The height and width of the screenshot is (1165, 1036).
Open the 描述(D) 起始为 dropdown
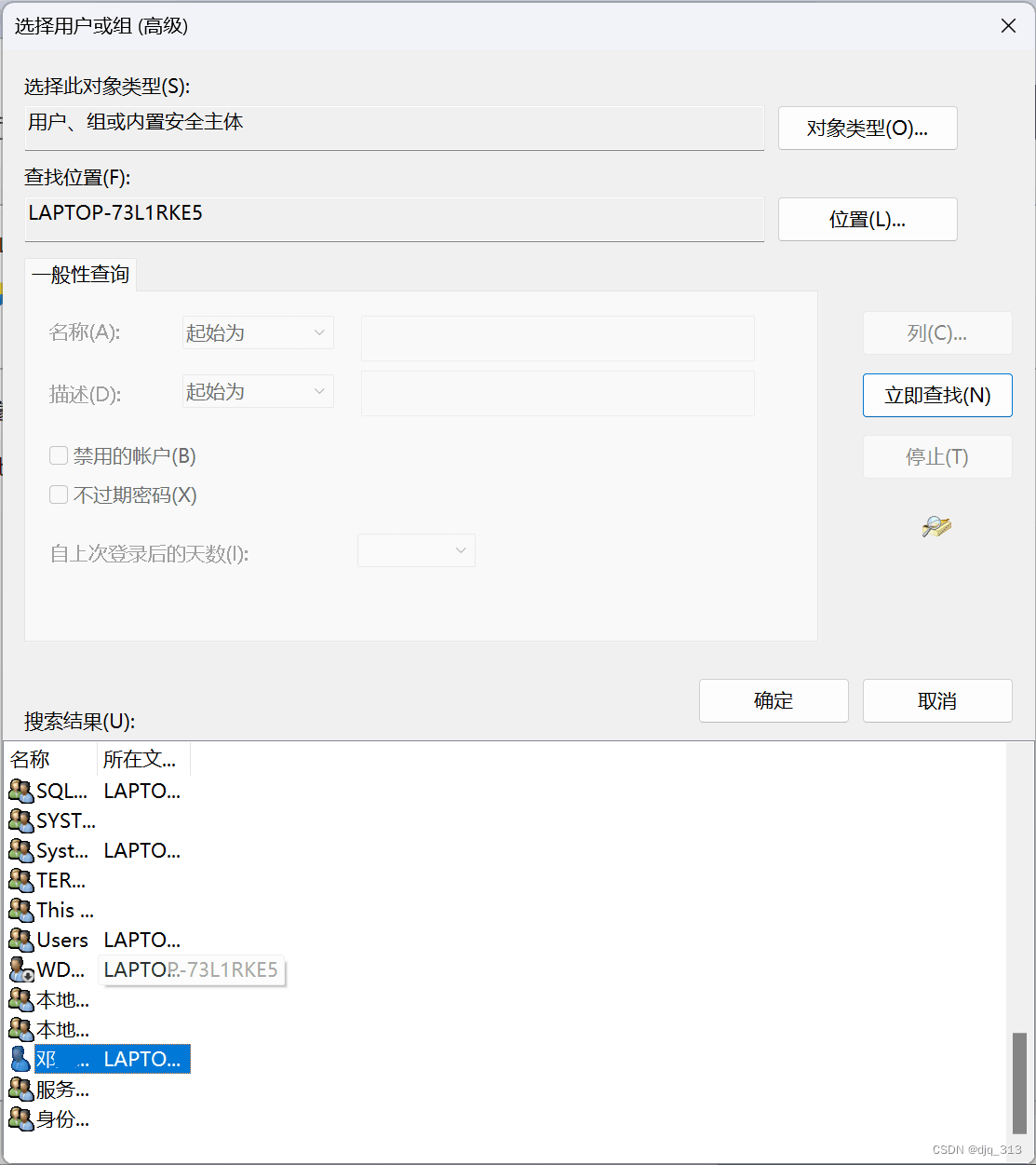(258, 392)
